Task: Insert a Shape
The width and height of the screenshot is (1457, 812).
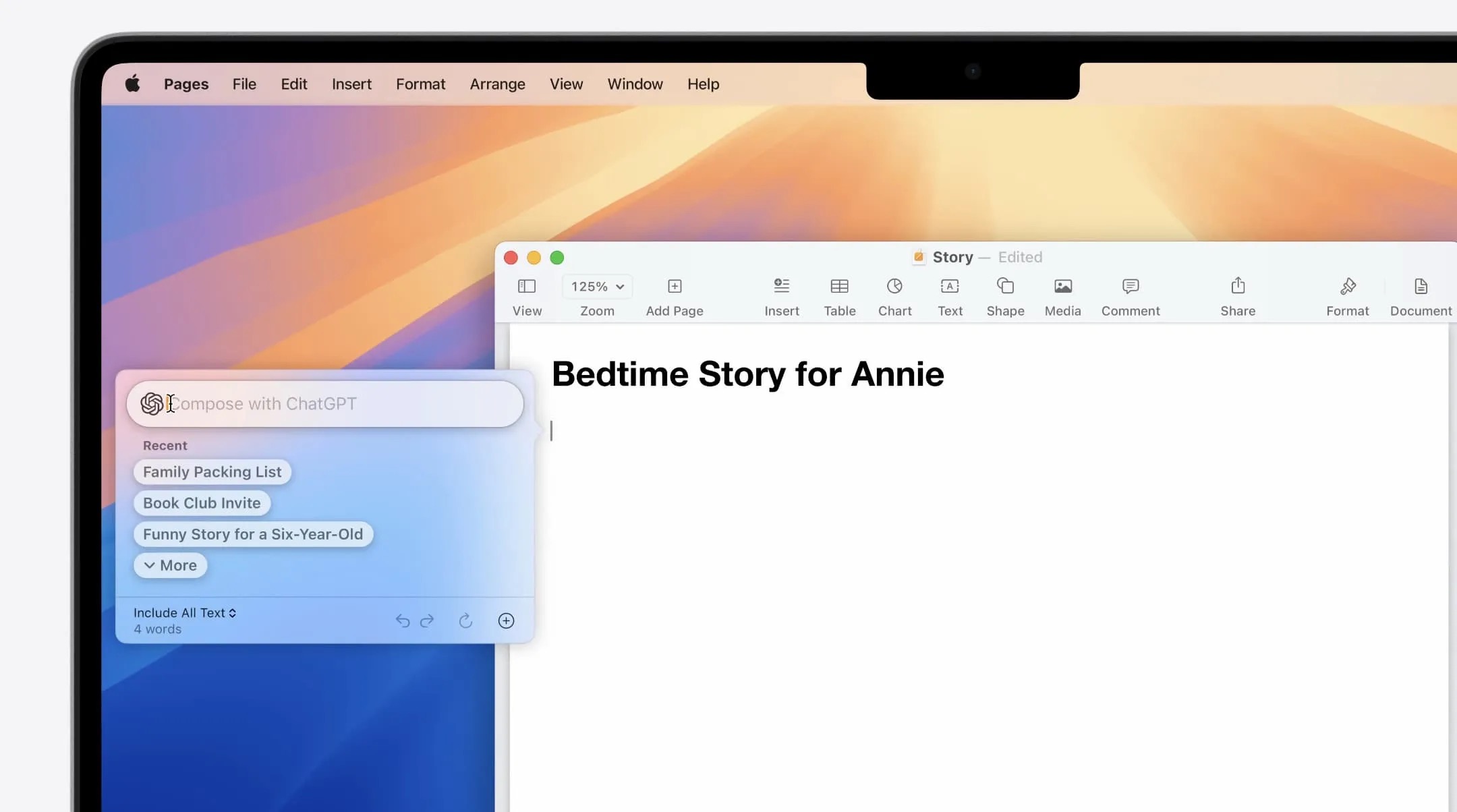Action: pos(1004,295)
